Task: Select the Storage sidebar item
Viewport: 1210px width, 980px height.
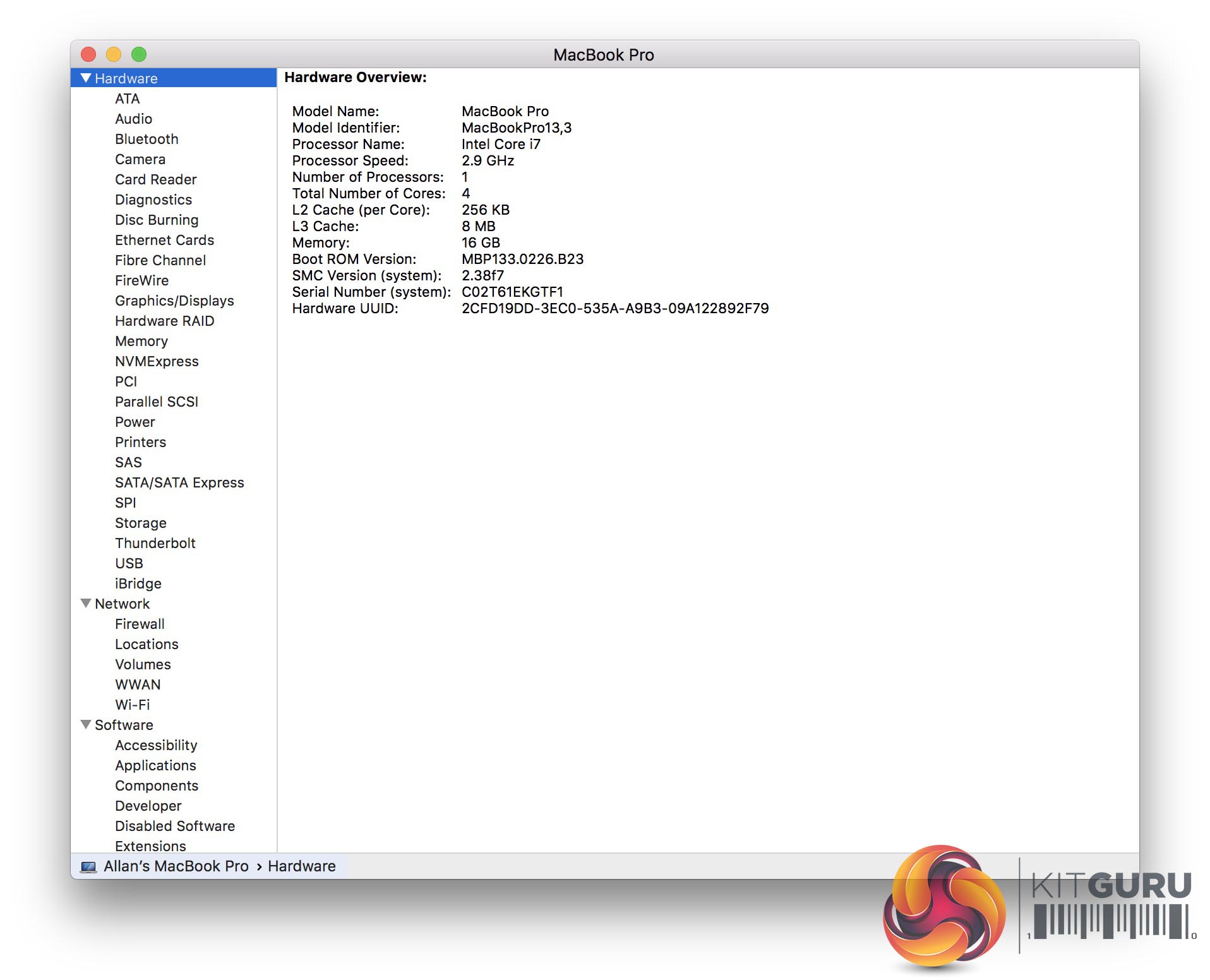Action: [x=141, y=523]
